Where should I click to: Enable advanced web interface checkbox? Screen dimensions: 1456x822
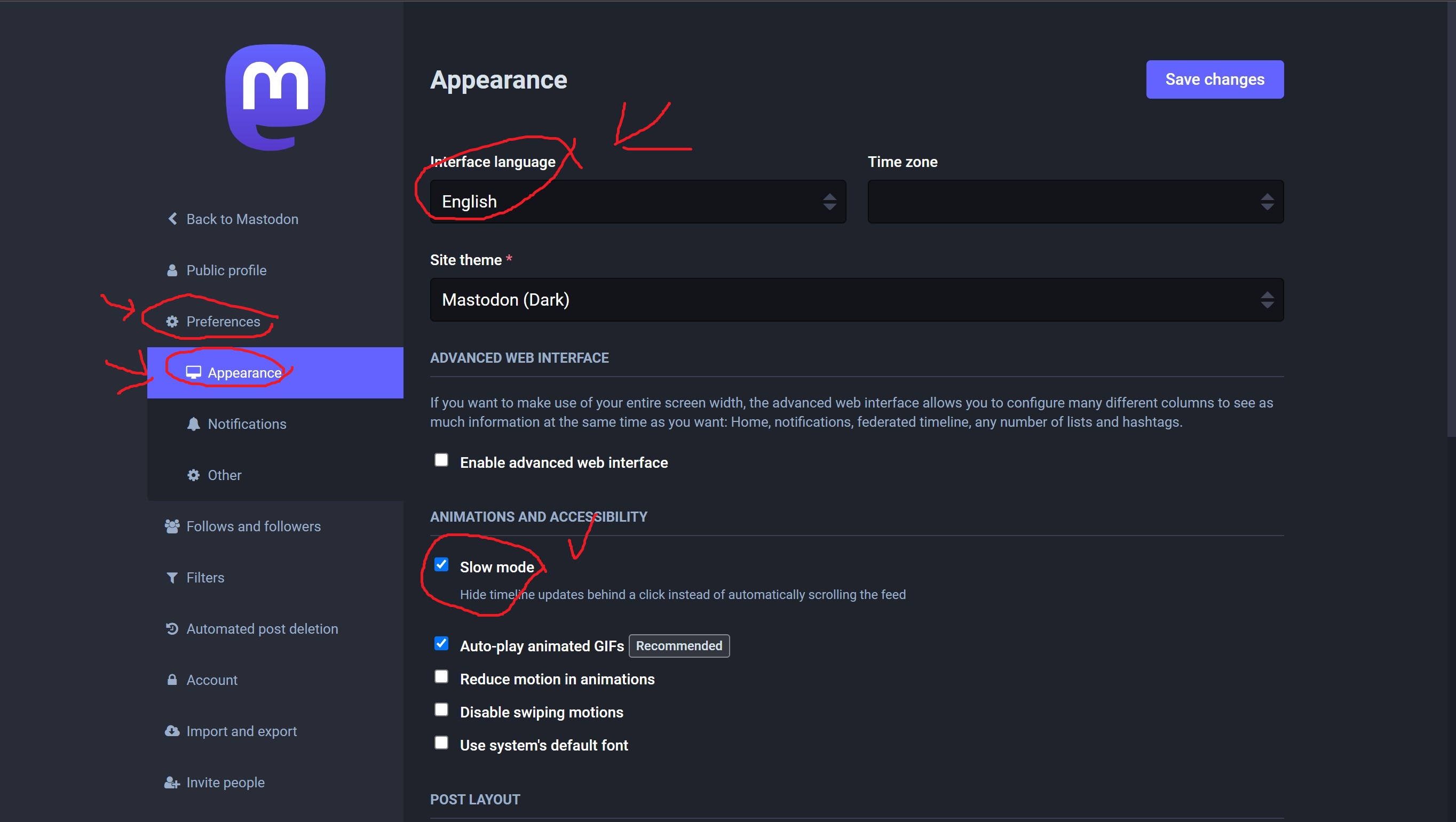click(x=441, y=460)
